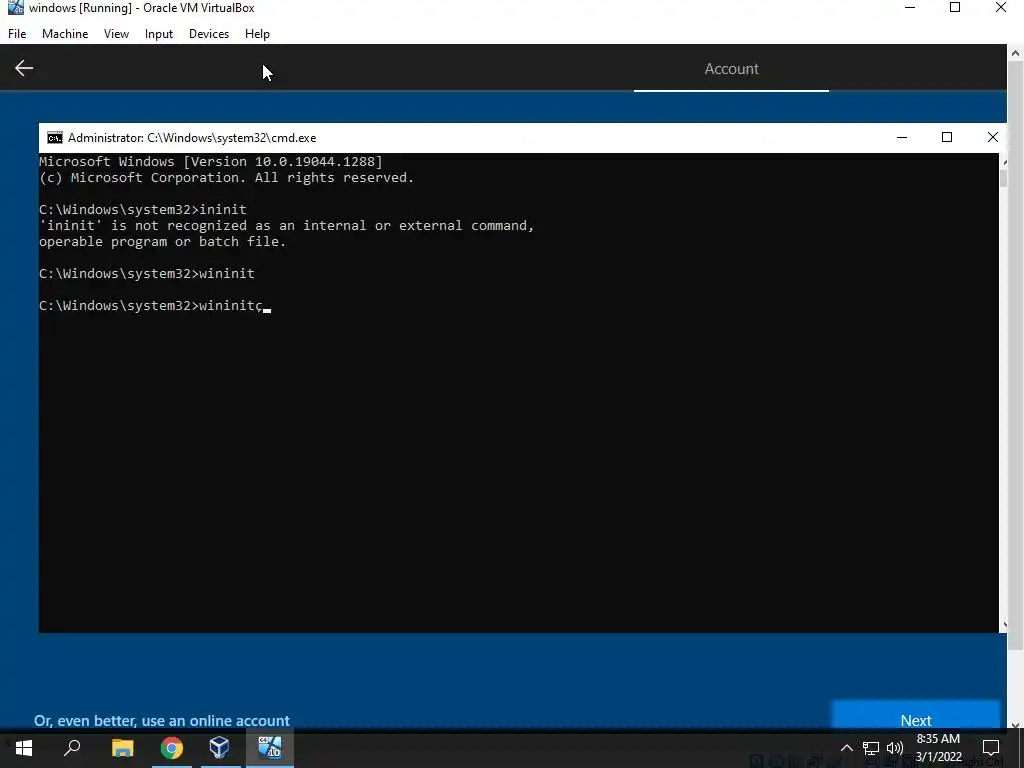Open the Help menu
This screenshot has height=768, width=1024.
[257, 34]
